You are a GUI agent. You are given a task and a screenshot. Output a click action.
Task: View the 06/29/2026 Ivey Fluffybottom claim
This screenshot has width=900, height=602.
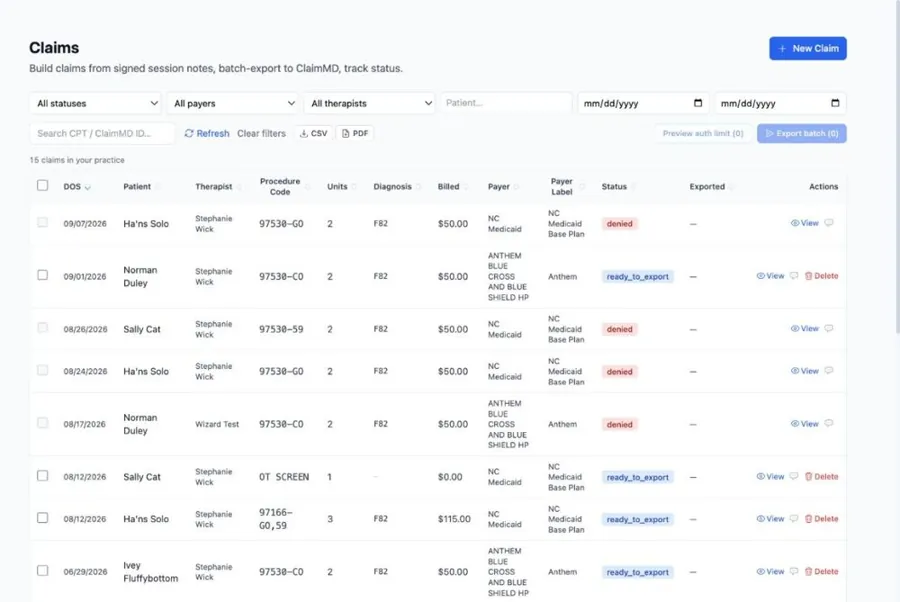[x=770, y=572]
